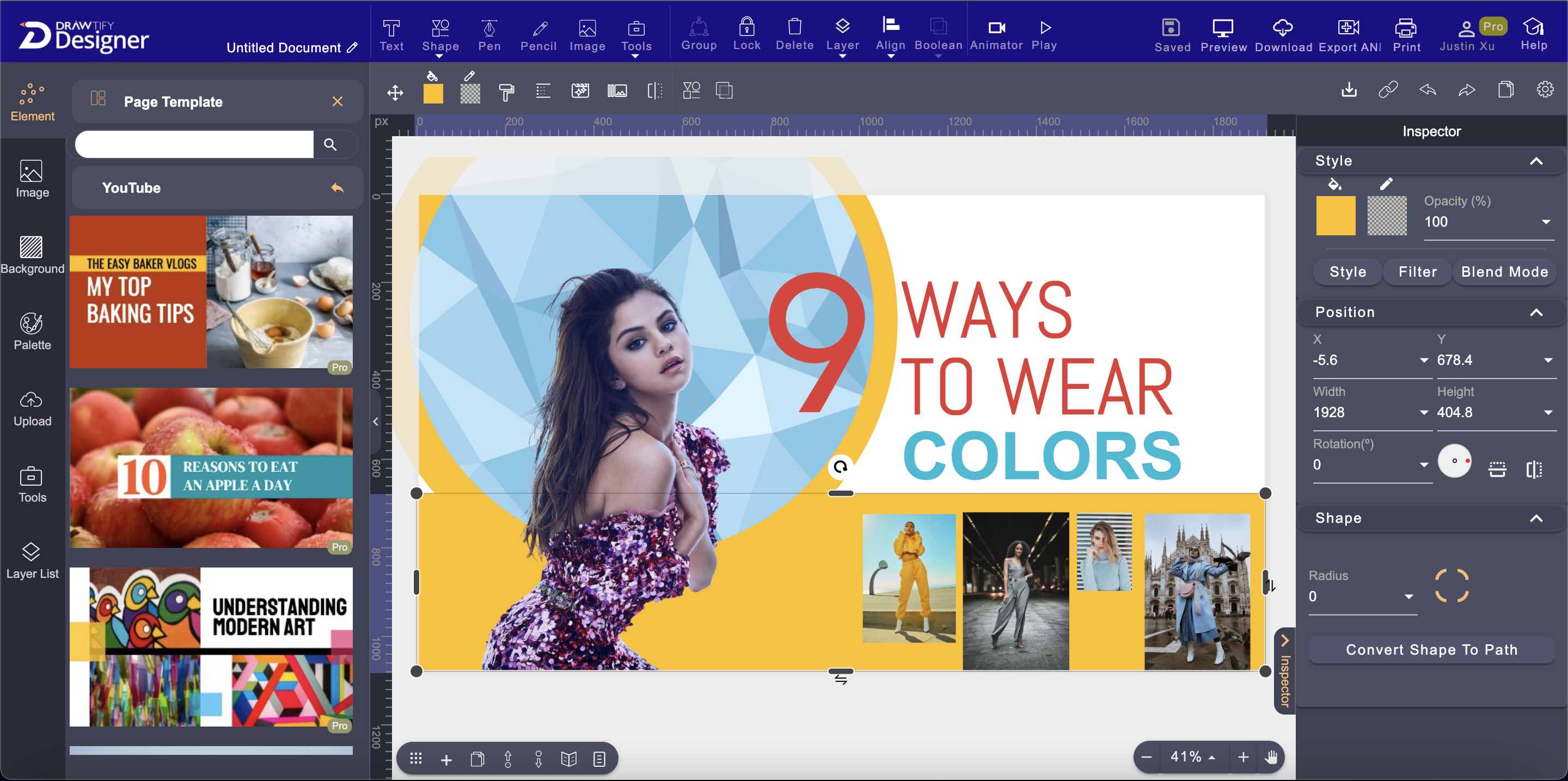Click the format painter icon
Viewport: 1568px width, 781px height.
[506, 91]
